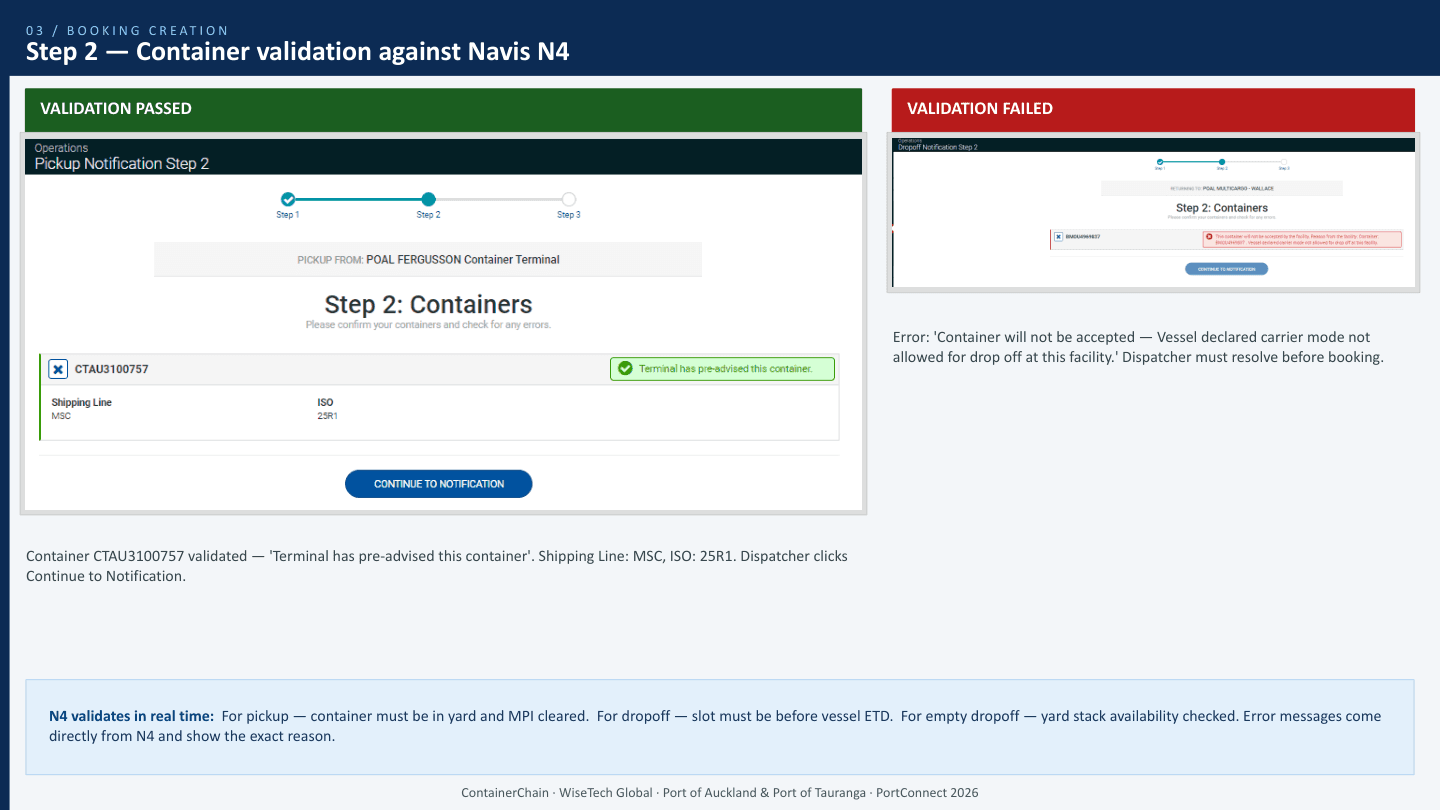The image size is (1440, 810).
Task: Click the X icon of the failed dropoff container
Action: click(1058, 237)
